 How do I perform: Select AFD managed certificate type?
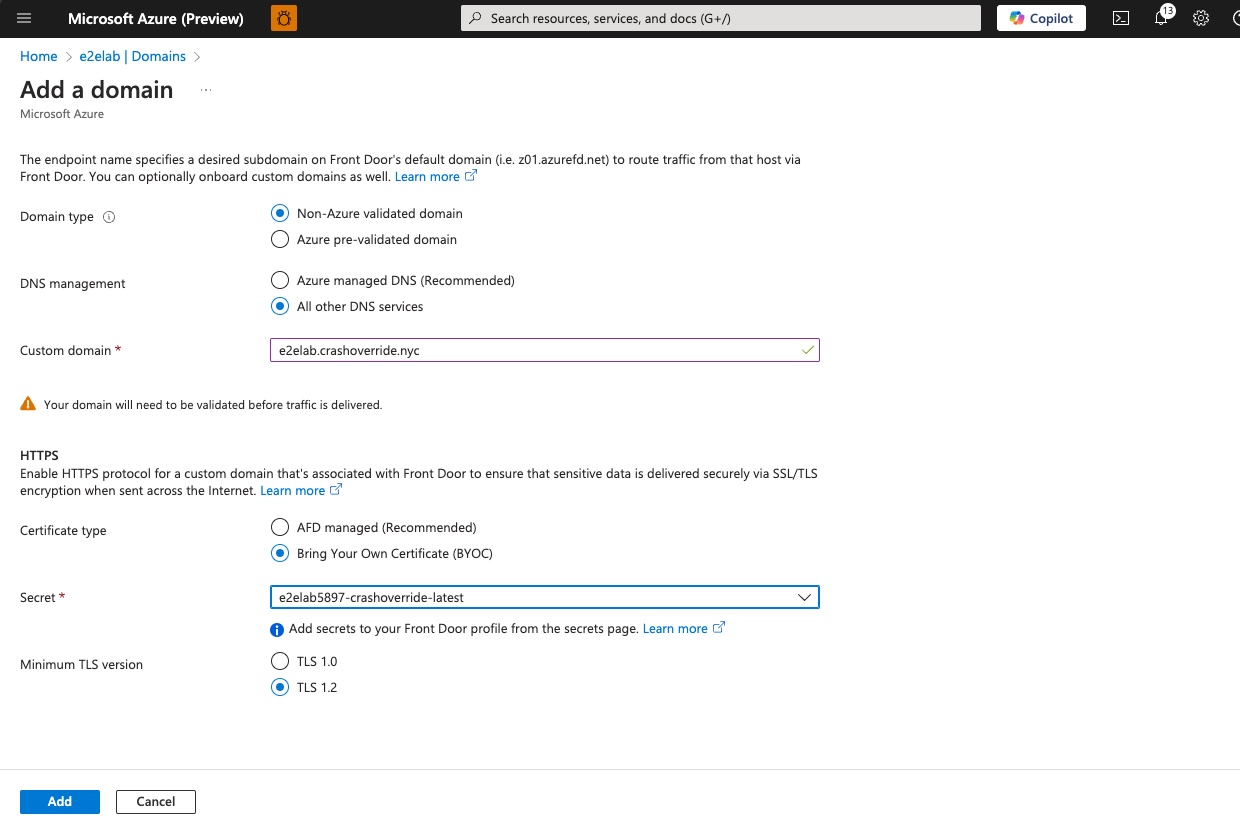(280, 527)
